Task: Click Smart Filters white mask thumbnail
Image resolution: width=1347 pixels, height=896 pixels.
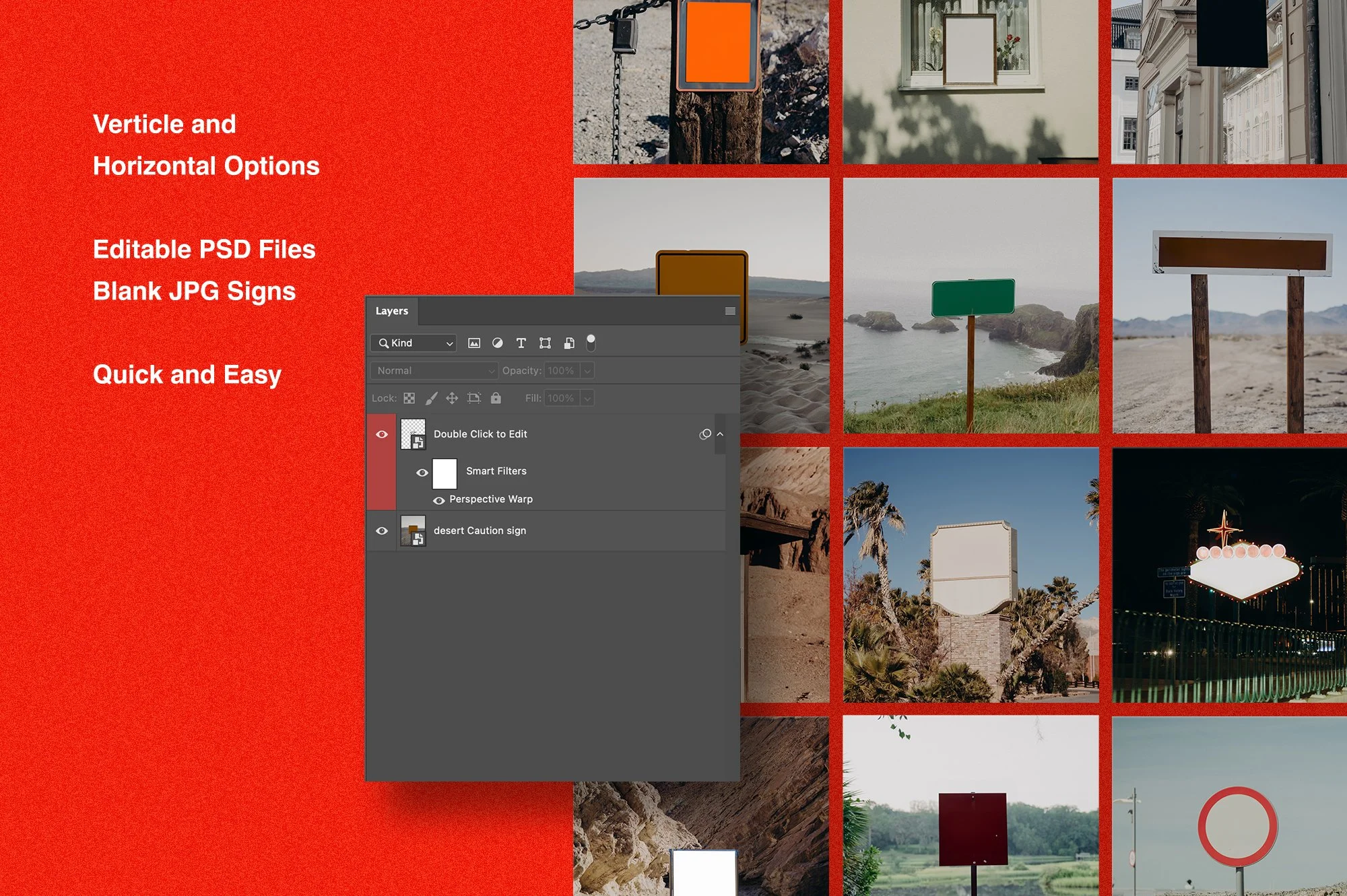Action: (445, 473)
